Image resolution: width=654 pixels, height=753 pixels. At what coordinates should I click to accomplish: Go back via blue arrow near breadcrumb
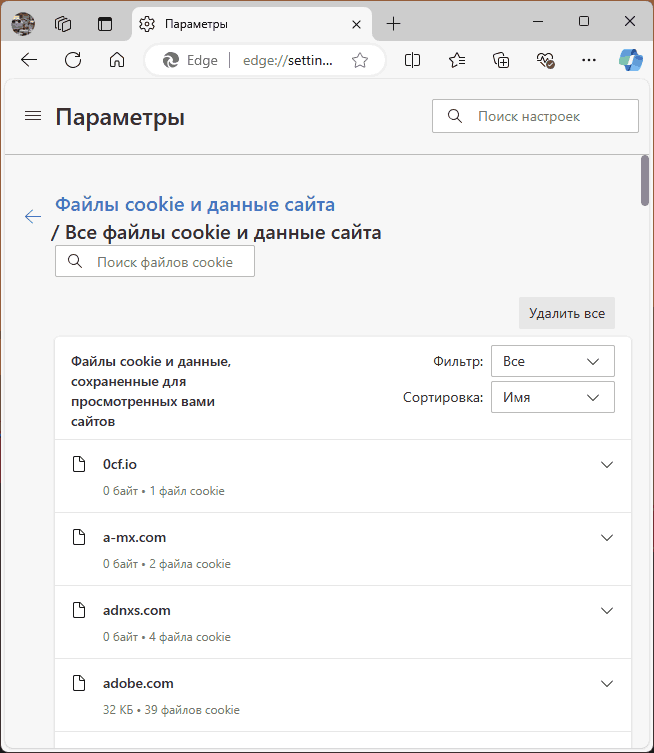[x=33, y=217]
